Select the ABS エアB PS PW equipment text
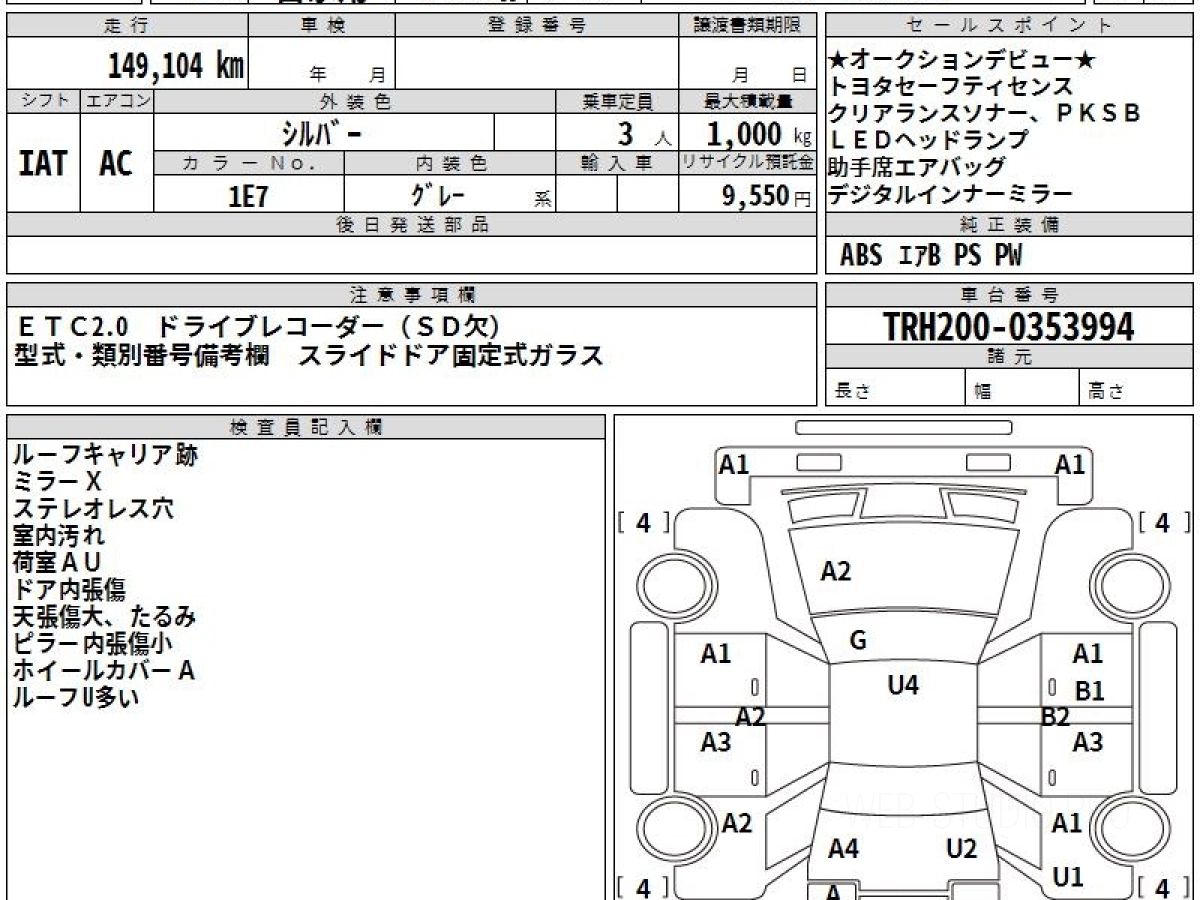1200x900 pixels. coord(931,256)
